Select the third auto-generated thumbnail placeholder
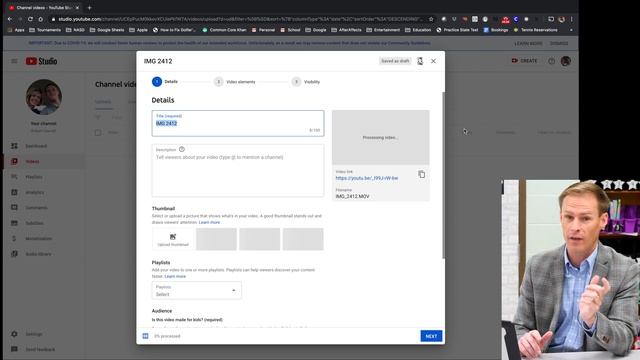This screenshot has width=640, height=360. click(x=303, y=239)
